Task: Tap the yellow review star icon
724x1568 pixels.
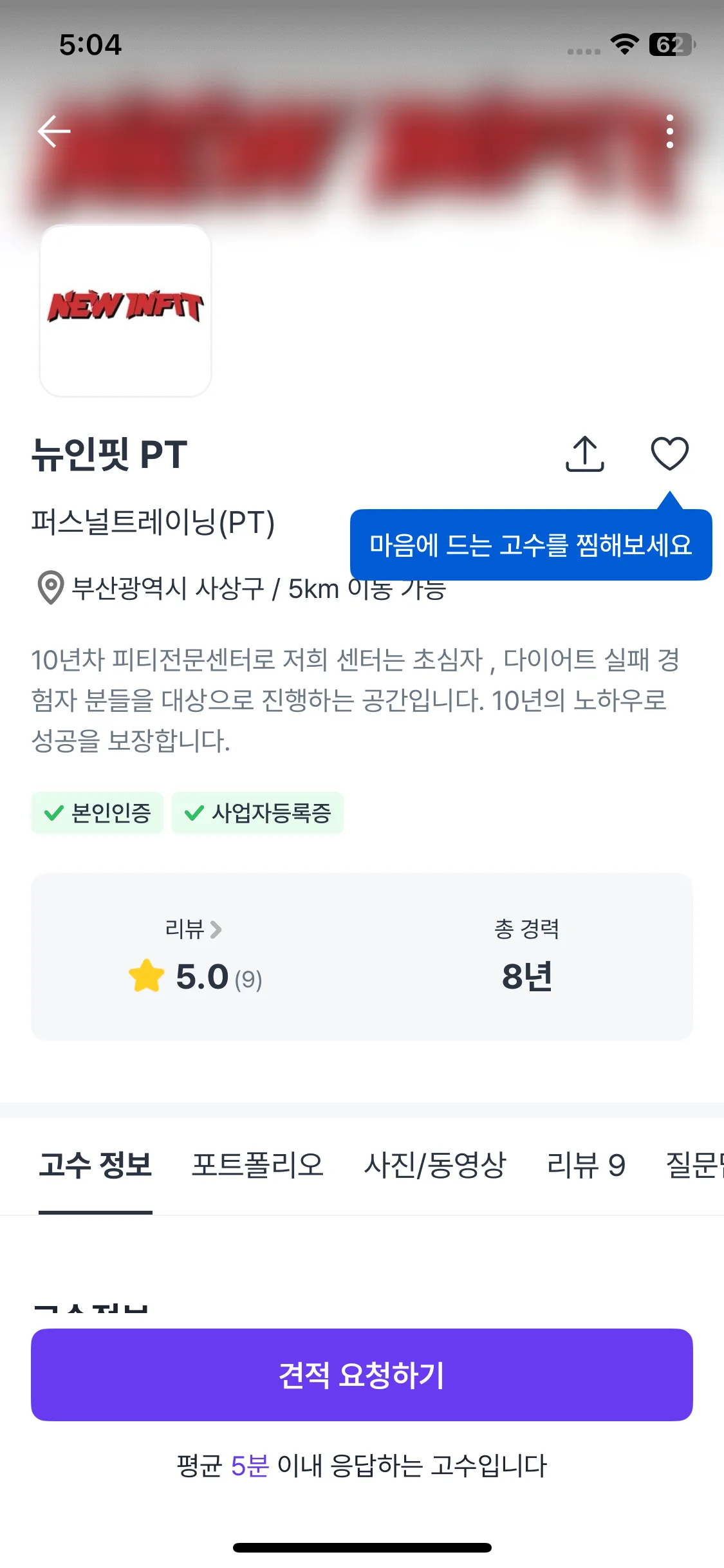Action: 147,976
